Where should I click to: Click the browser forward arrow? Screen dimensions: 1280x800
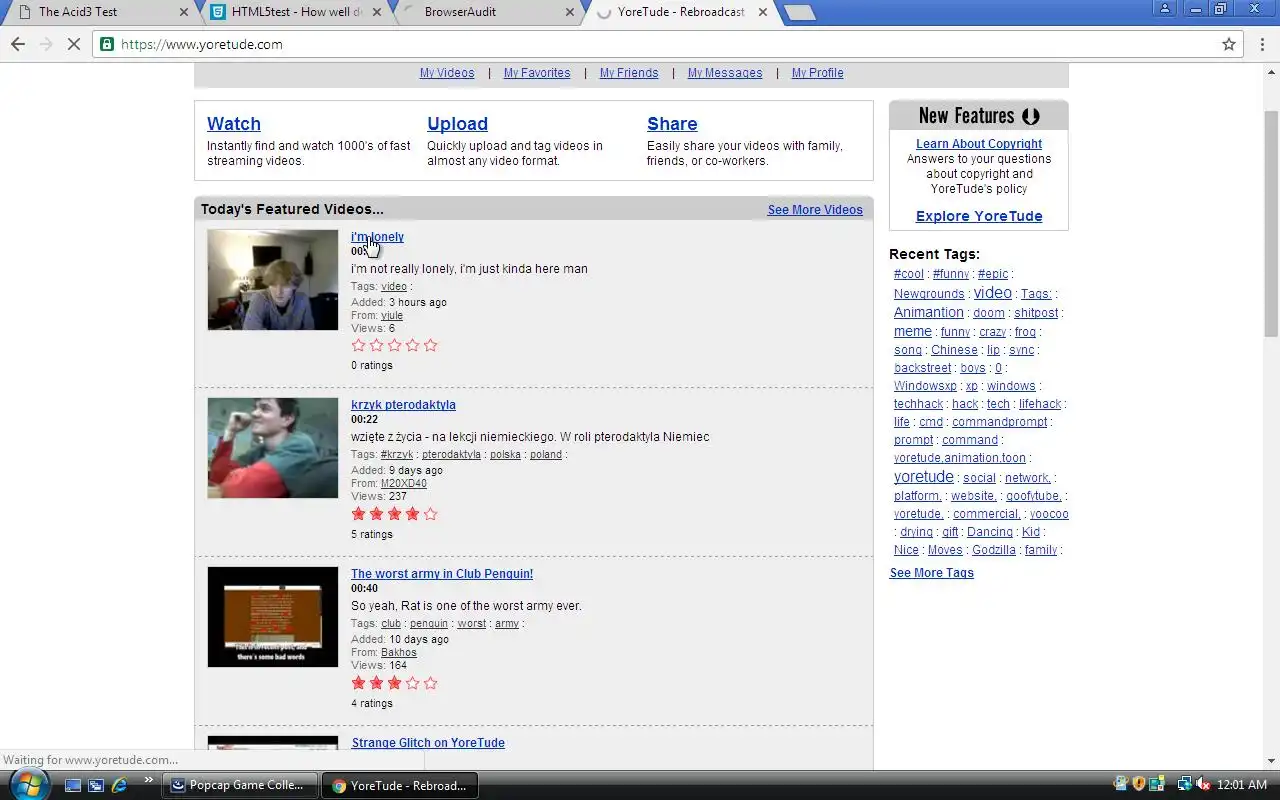tap(45, 44)
